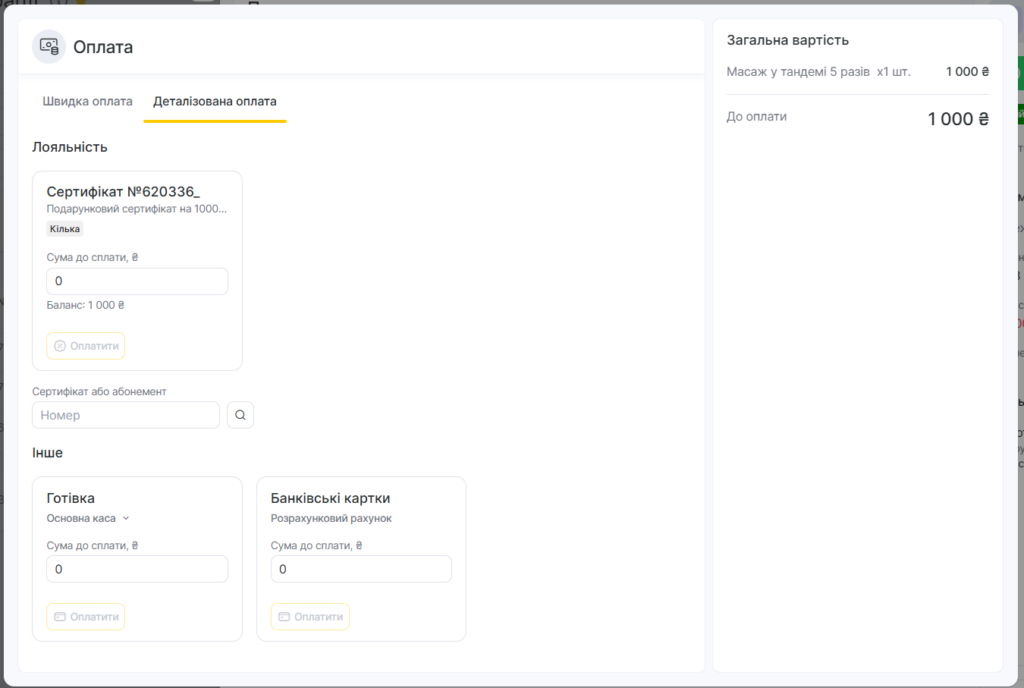
Task: Click the Баланс: 1 000 ₴ label
Action: click(x=85, y=305)
